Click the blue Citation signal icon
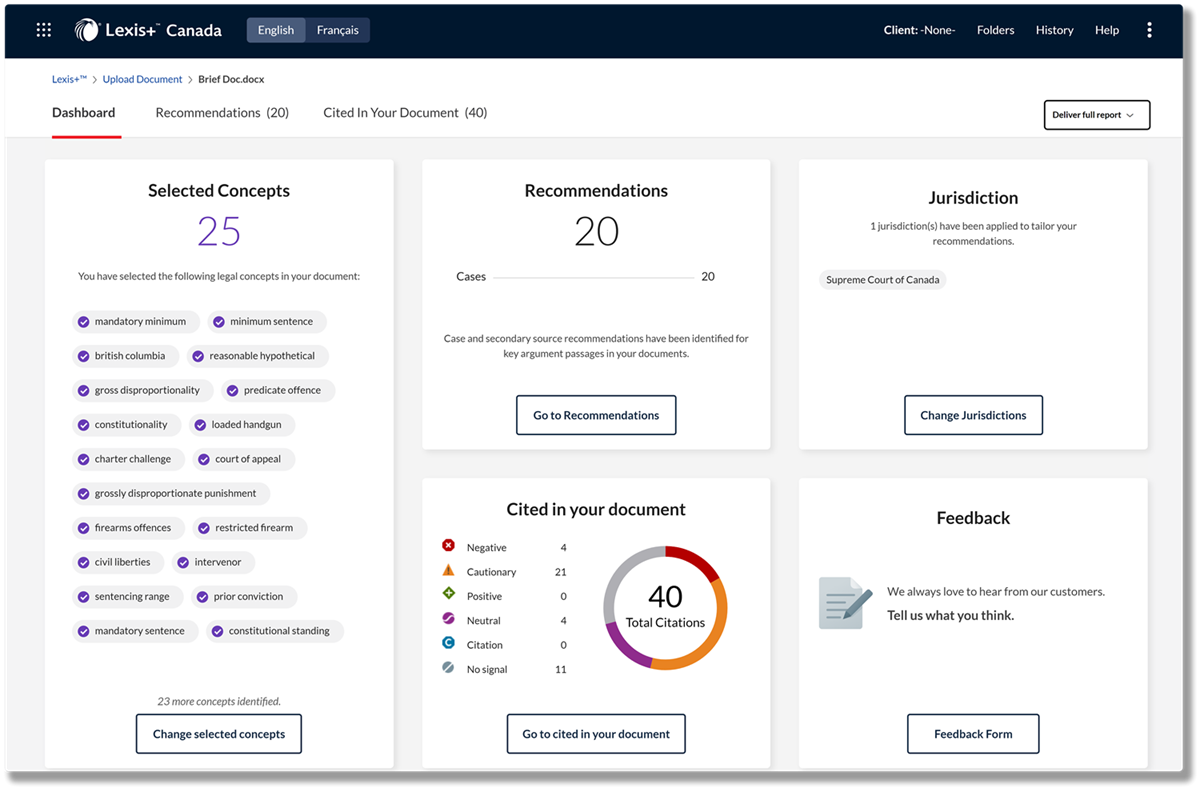 click(448, 644)
